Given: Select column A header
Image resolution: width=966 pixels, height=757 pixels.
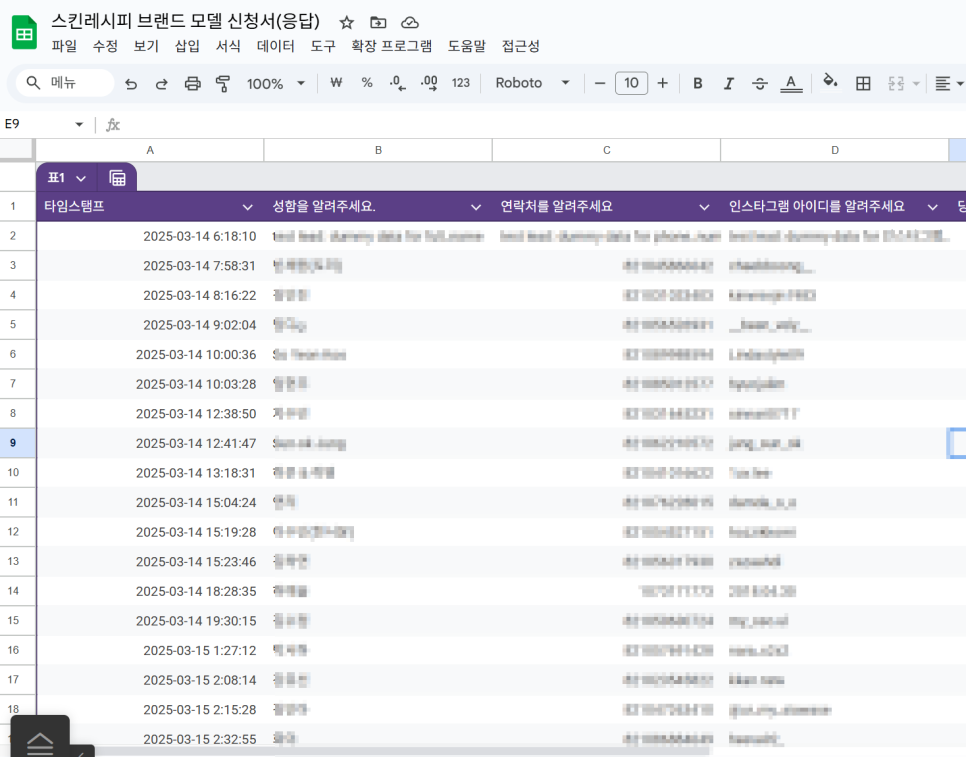Looking at the screenshot, I should 150,150.
